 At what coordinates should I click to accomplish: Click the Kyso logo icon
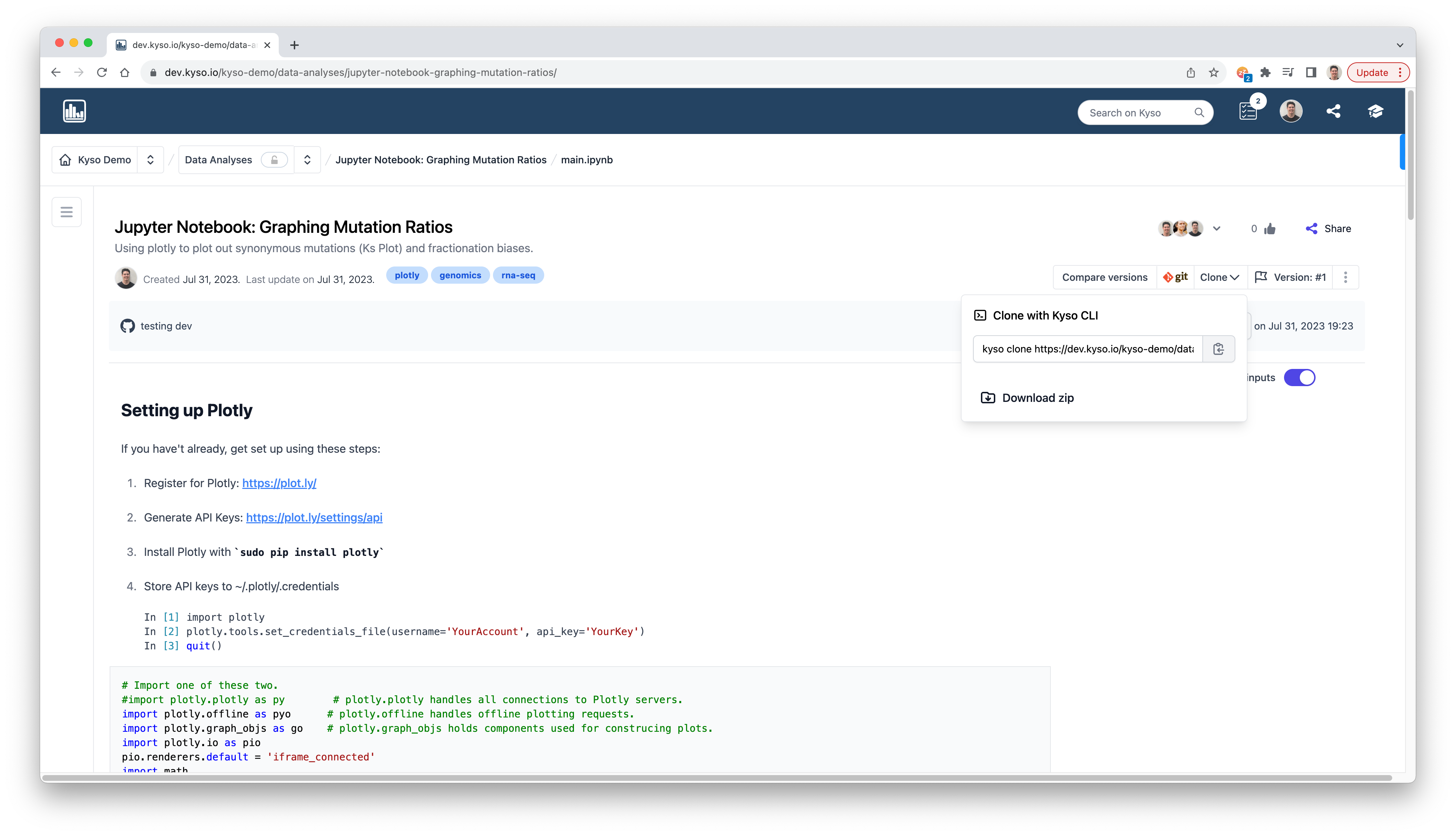(74, 111)
